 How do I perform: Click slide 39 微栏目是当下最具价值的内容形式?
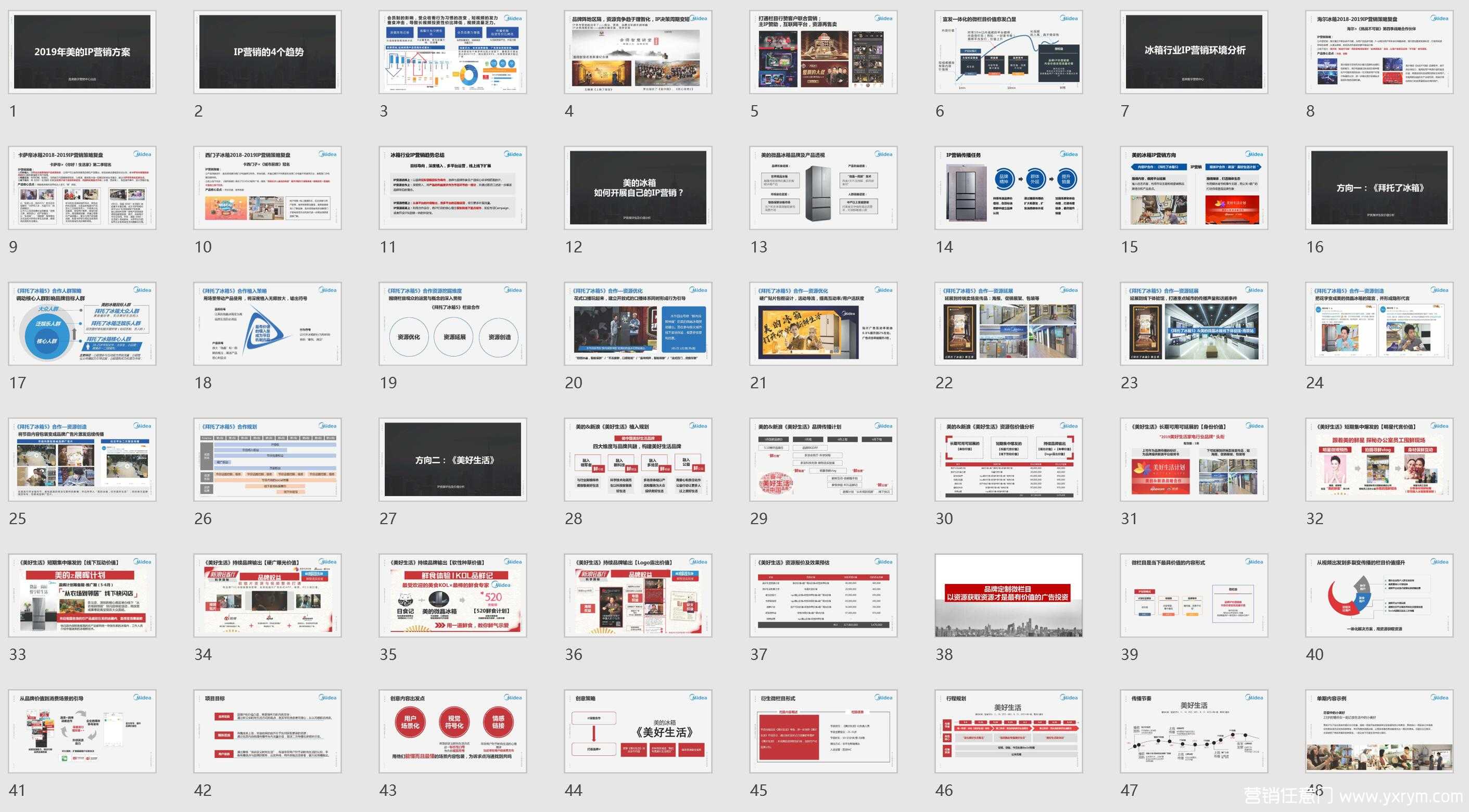pos(1194,595)
